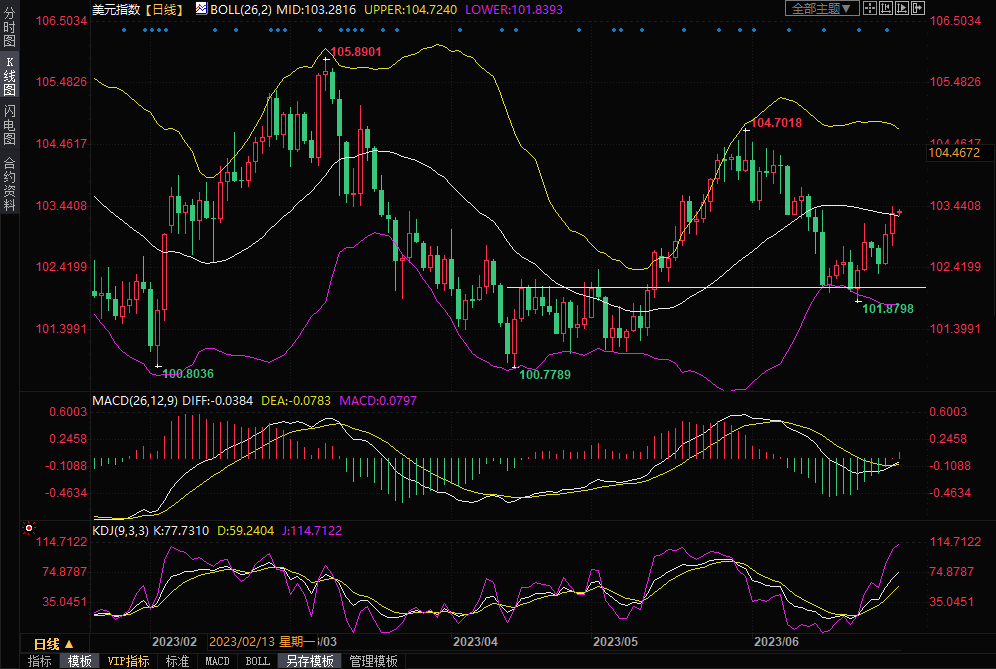The image size is (996, 669).
Task: Switch to the 分时图 view tab
Action: point(9,27)
